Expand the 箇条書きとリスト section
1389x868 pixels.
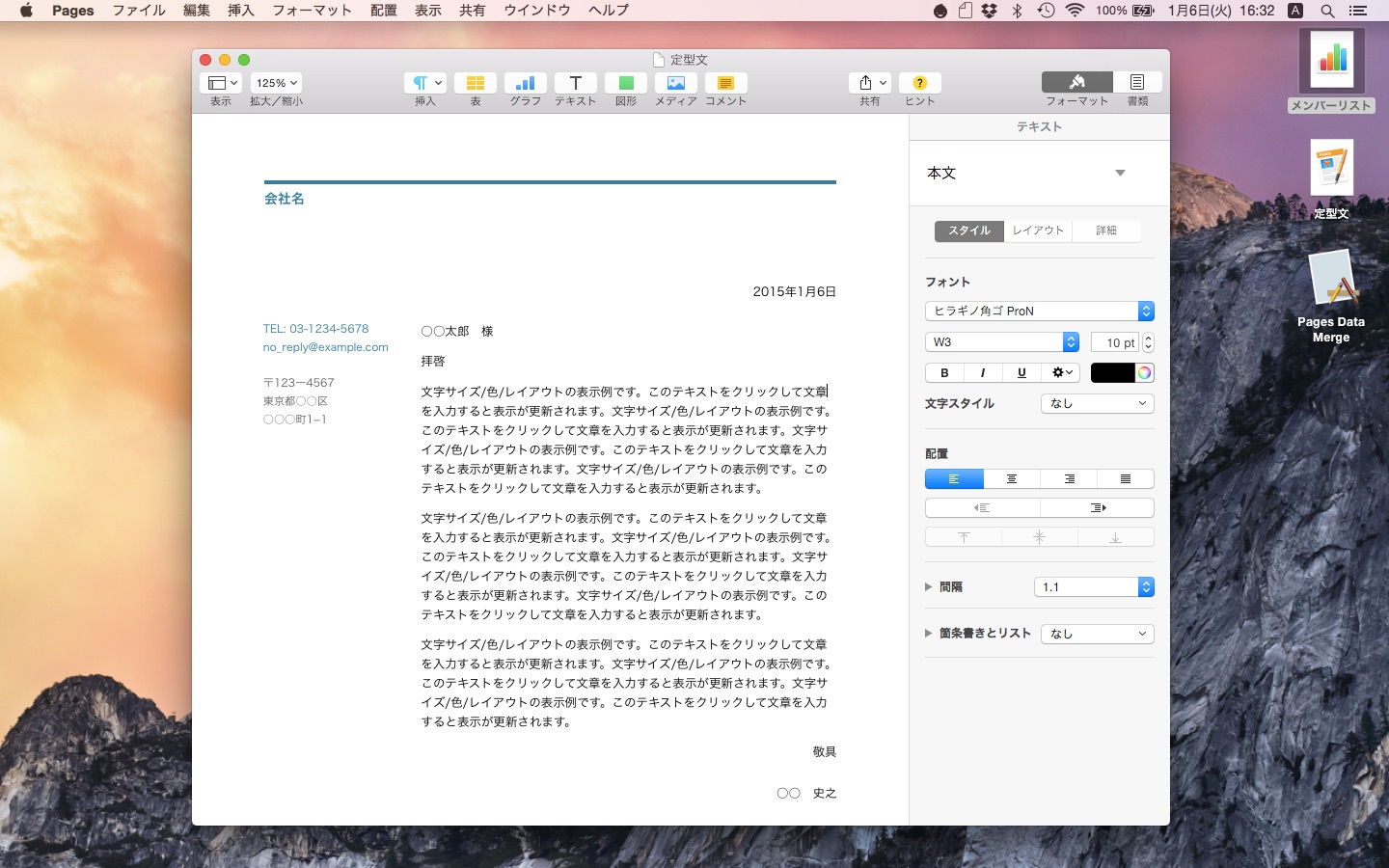point(928,634)
